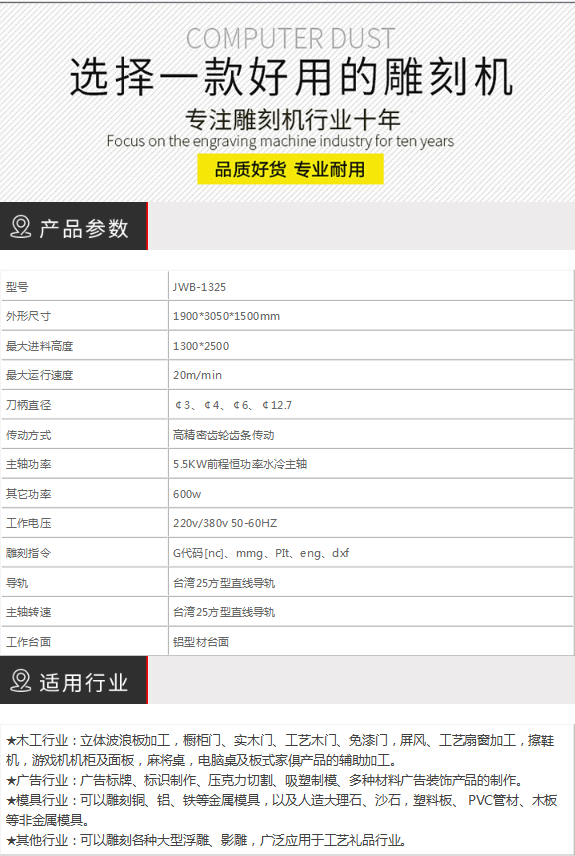Click the 1900*3050*1500mm dimension value
Image resolution: width=575 pixels, height=856 pixels.
[226, 316]
